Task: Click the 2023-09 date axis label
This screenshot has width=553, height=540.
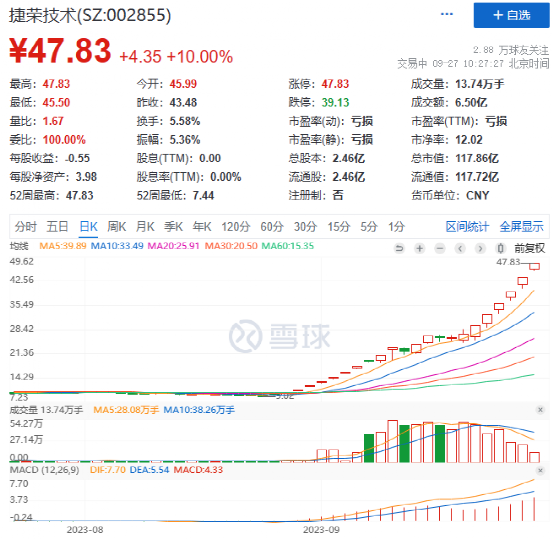Action: 321,530
